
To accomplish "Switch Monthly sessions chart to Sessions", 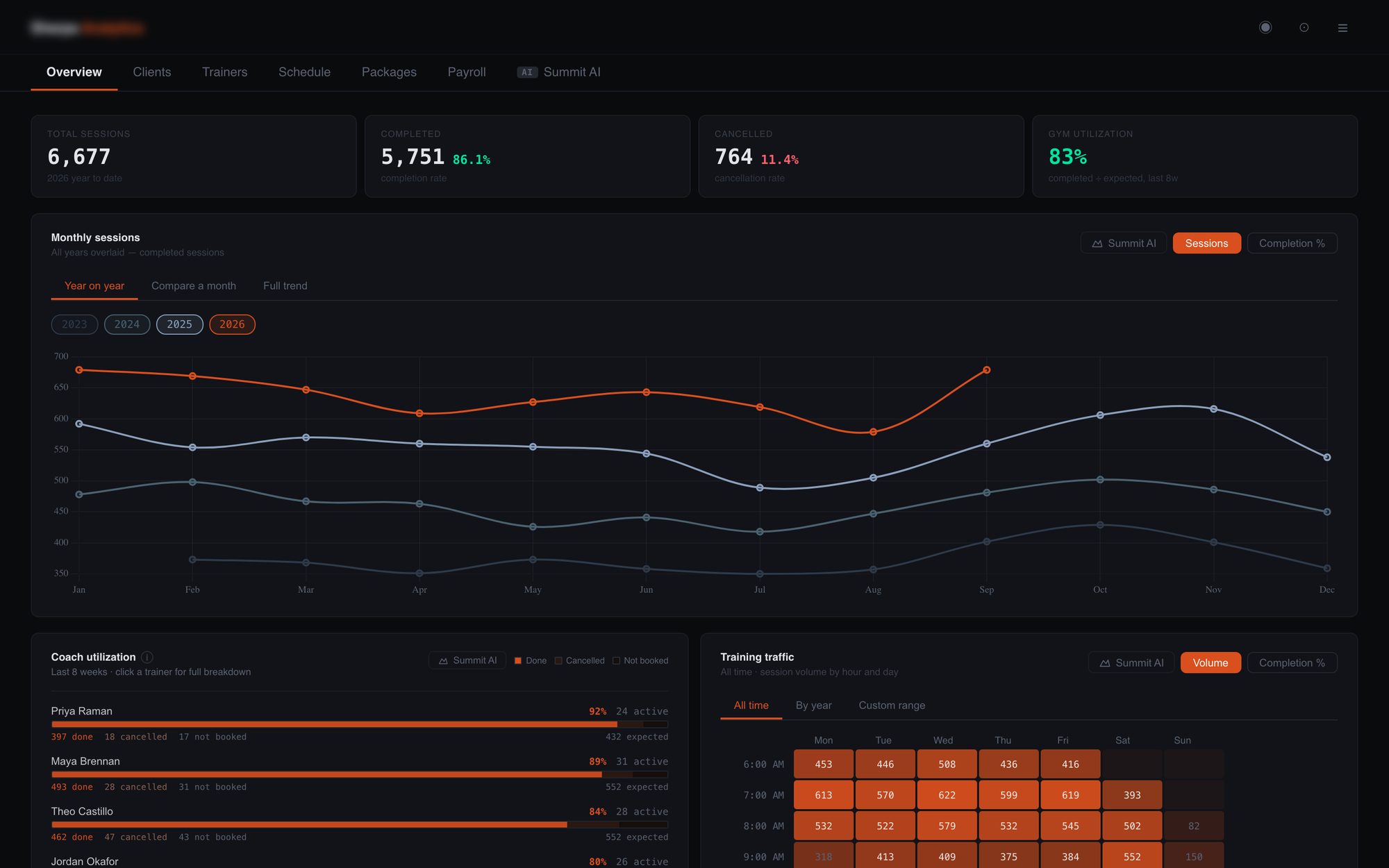I will point(1207,243).
